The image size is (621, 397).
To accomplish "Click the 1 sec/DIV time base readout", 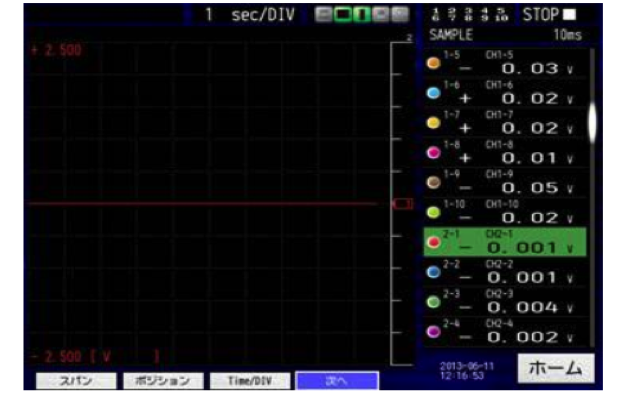I will [x=250, y=15].
